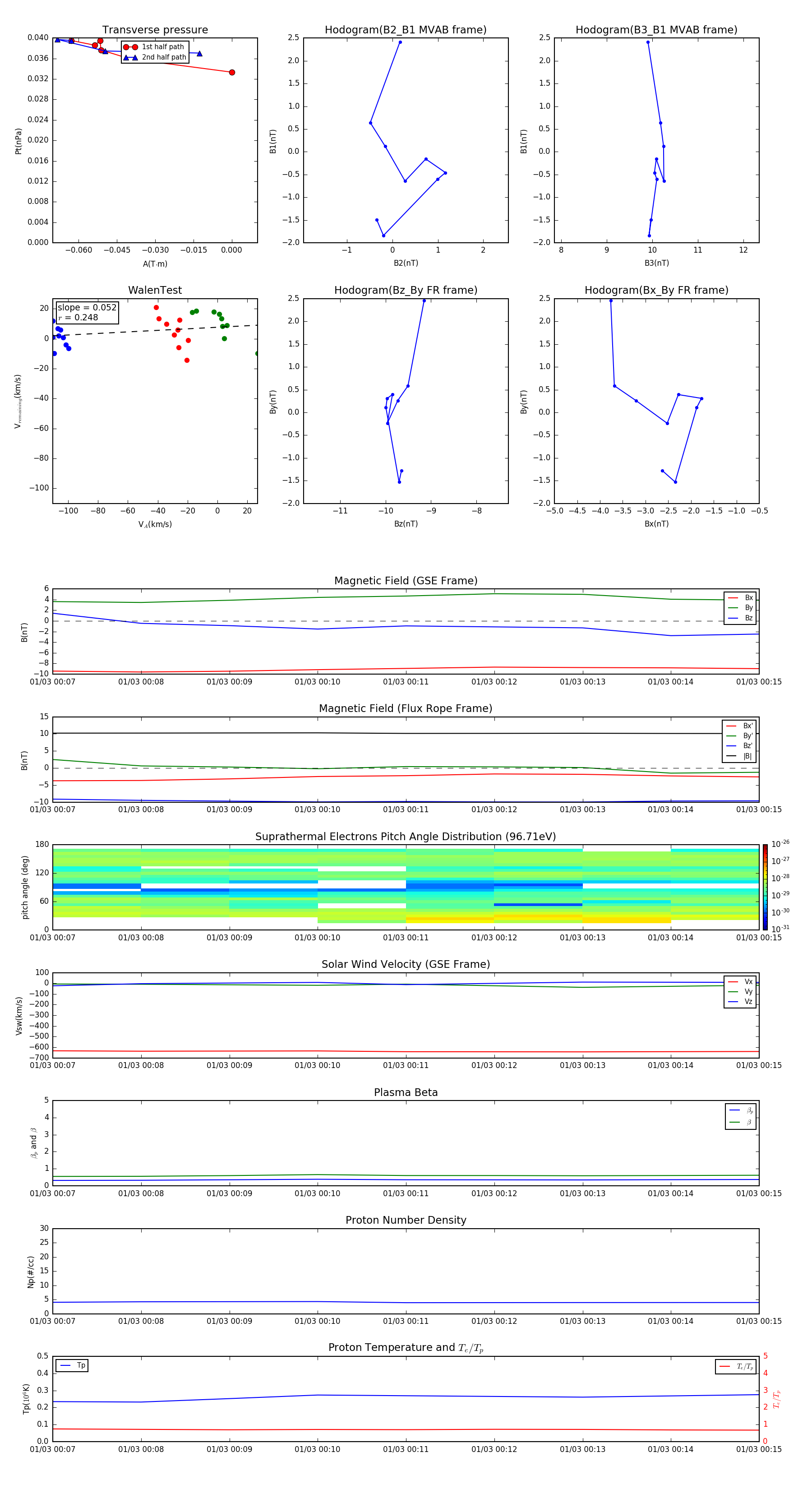
Task: Click the Bx' legend entry in flux rope plot
Action: [740, 726]
